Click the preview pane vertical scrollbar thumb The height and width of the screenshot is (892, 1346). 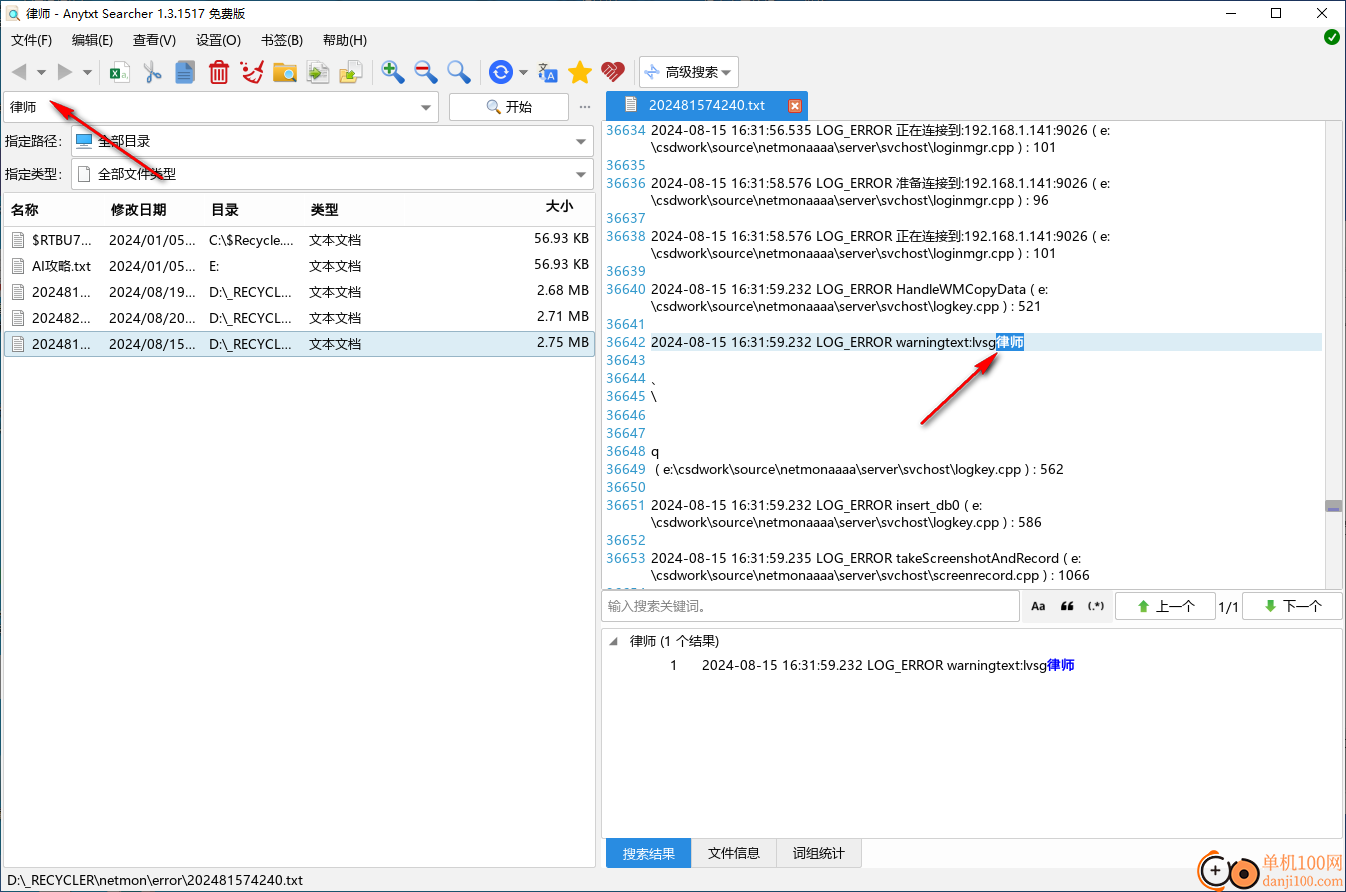1333,507
